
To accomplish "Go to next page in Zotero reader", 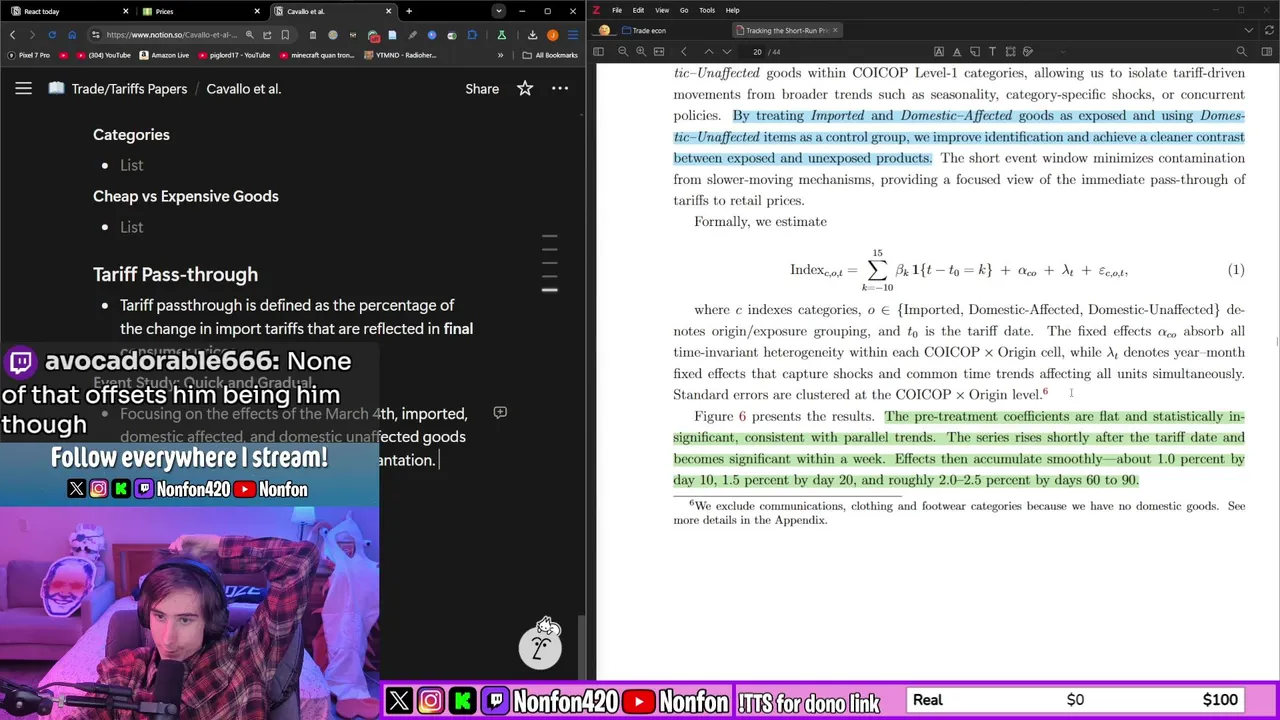I will point(727,52).
